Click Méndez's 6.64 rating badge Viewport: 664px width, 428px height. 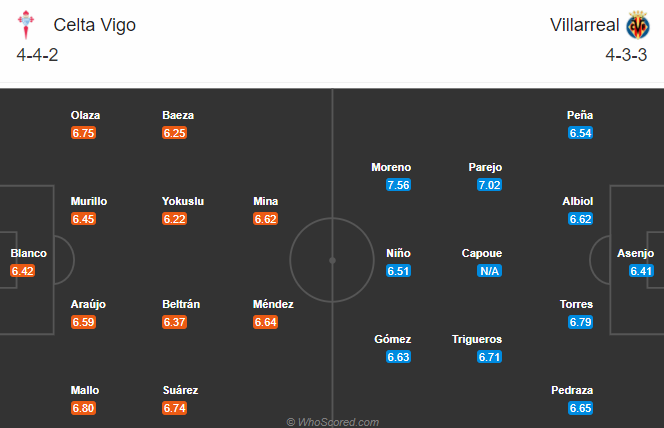(265, 322)
